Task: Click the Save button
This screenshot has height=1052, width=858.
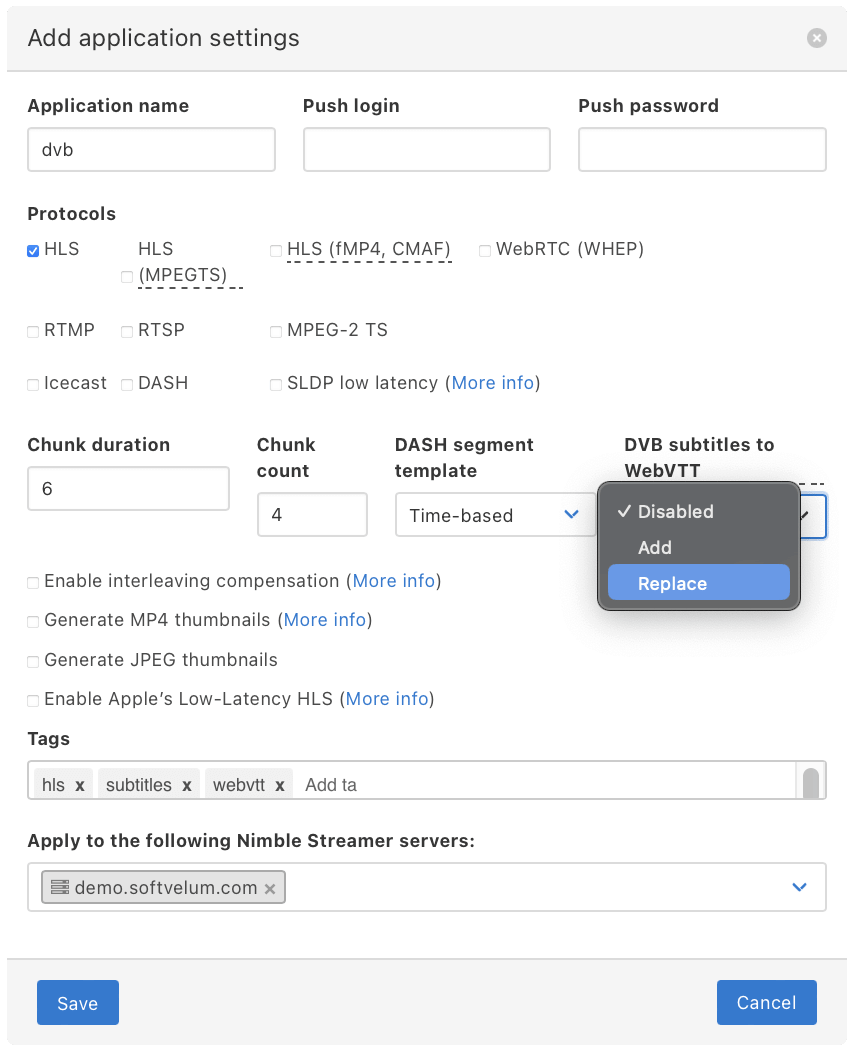Action: (77, 1002)
